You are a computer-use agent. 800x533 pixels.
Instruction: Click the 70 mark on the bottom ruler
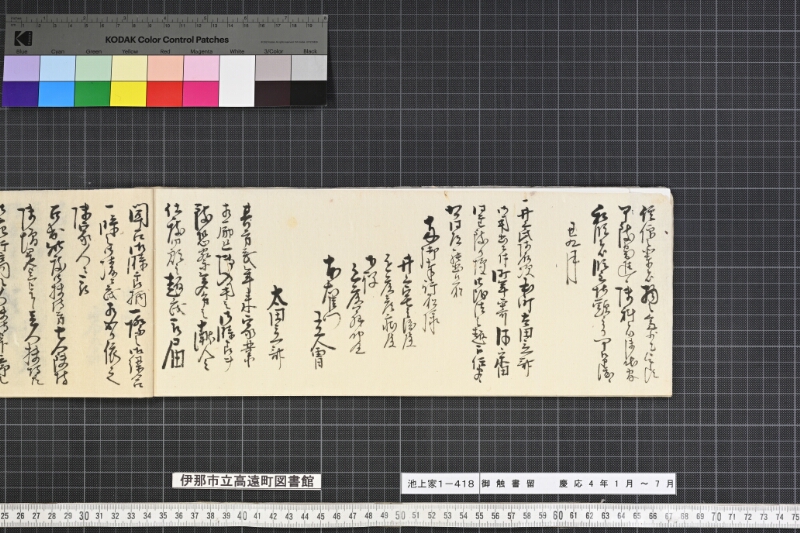click(716, 516)
